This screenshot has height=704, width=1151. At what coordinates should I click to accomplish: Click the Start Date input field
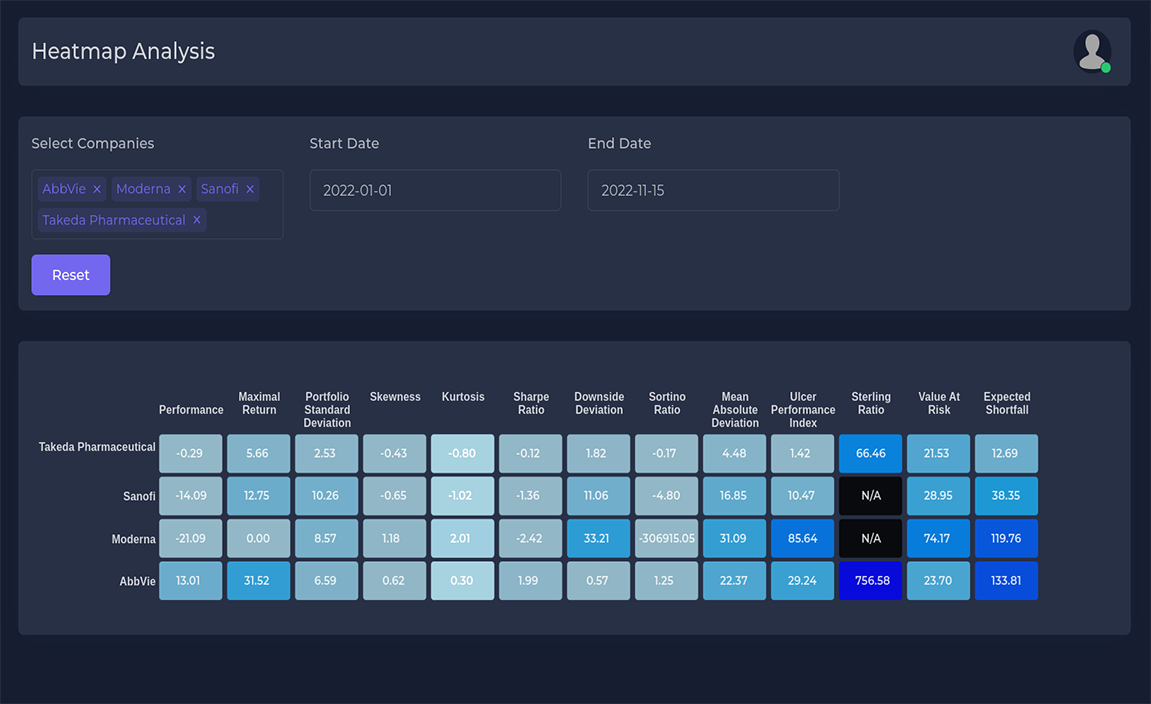coord(435,190)
